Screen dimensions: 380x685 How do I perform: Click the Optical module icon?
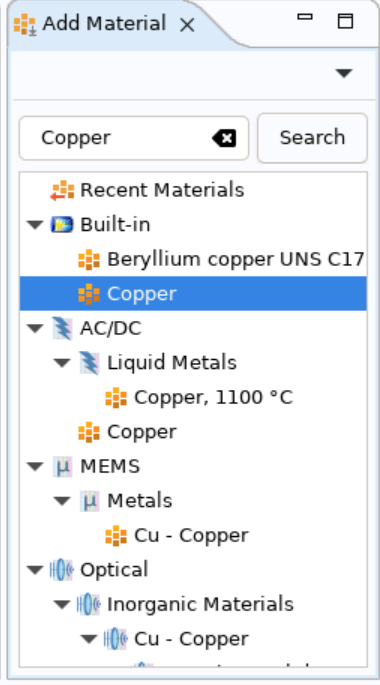tap(62, 570)
